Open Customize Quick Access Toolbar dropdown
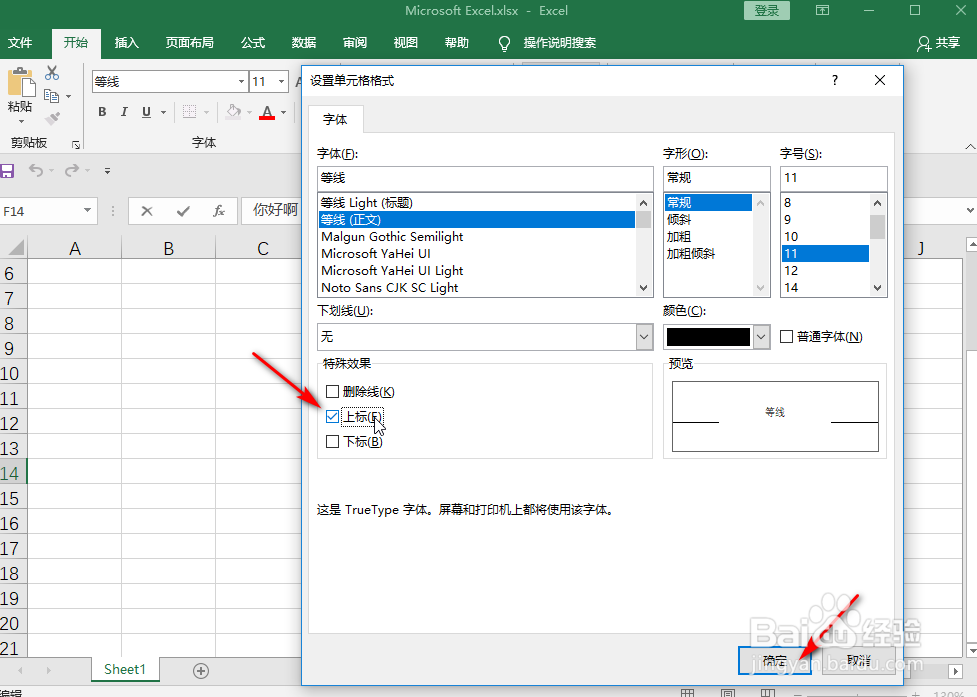This screenshot has width=977, height=697. [107, 171]
